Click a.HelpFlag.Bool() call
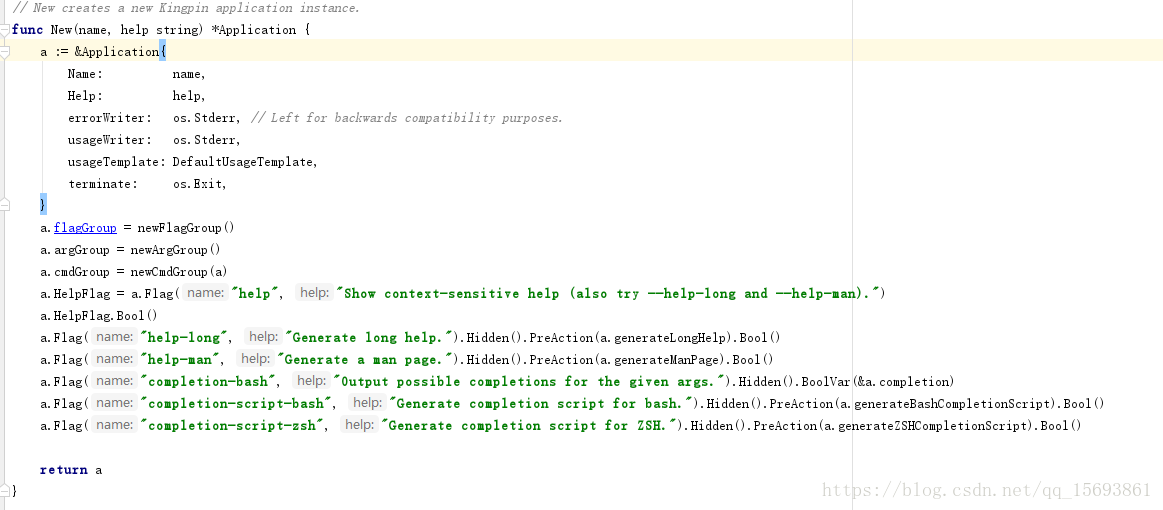The image size is (1163, 510). [x=99, y=315]
